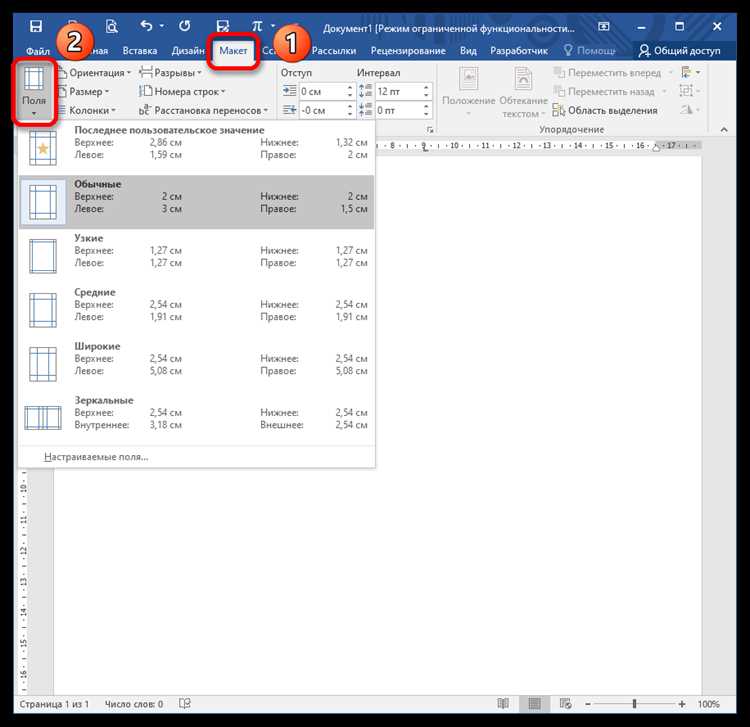The height and width of the screenshot is (727, 750).
Task: Open the Вид tab
Action: [468, 51]
